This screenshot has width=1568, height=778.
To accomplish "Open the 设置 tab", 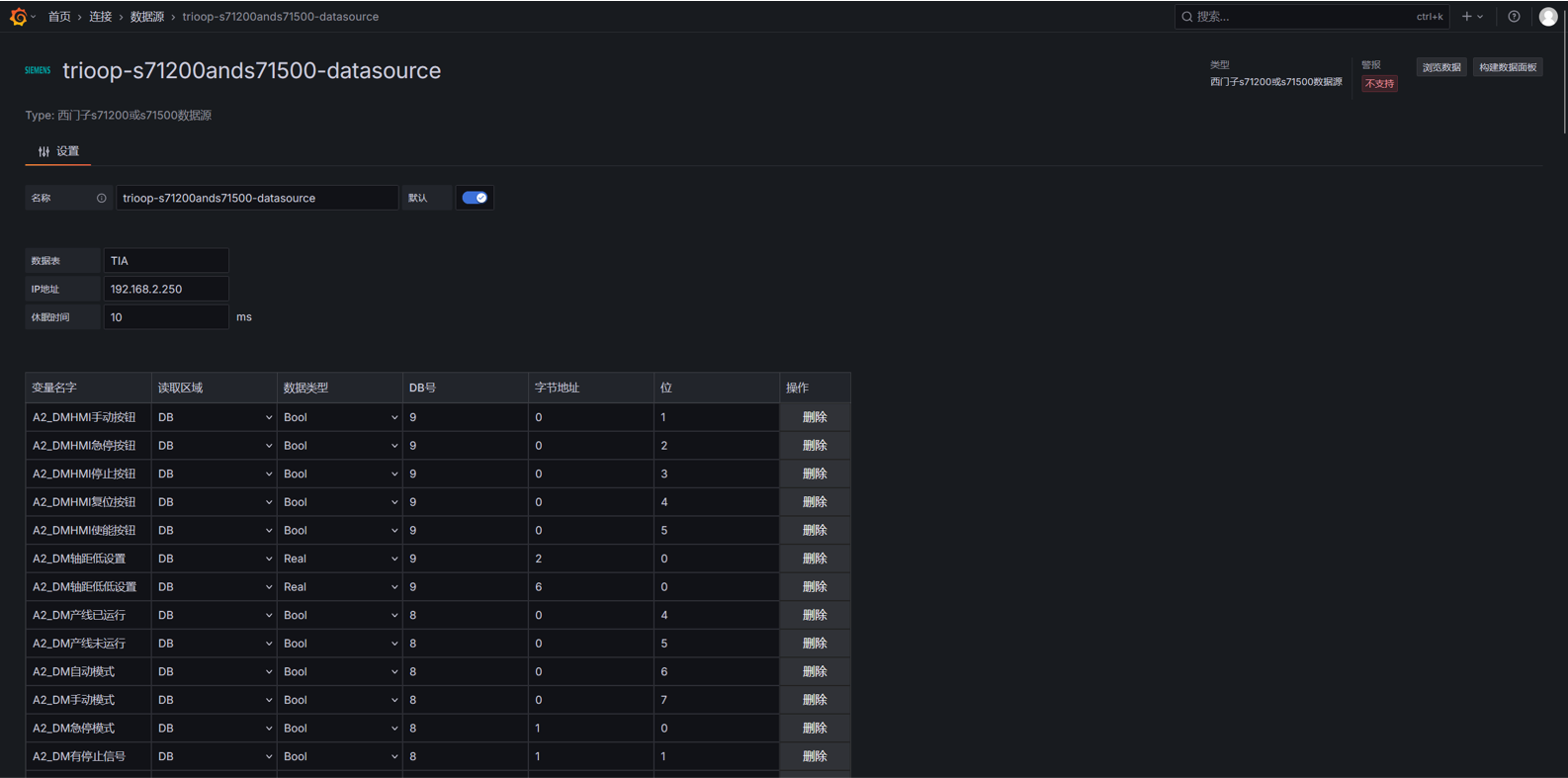I will 58,151.
